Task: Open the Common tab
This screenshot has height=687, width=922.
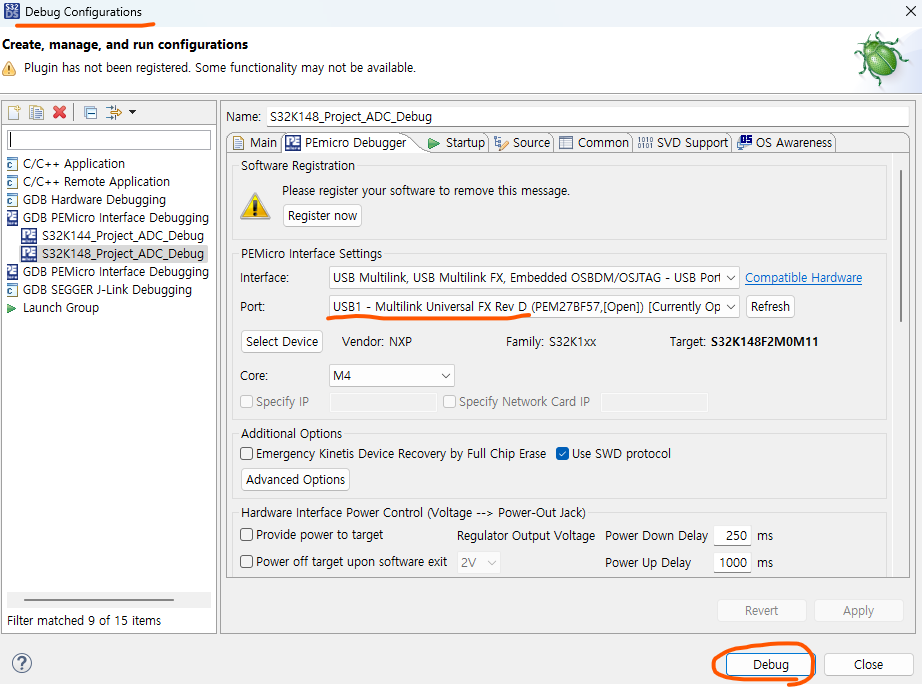Action: [594, 143]
